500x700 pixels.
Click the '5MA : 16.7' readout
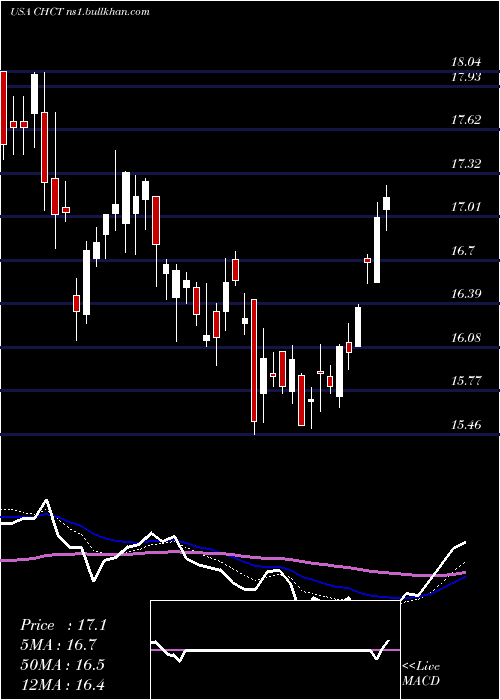[x=59, y=645]
